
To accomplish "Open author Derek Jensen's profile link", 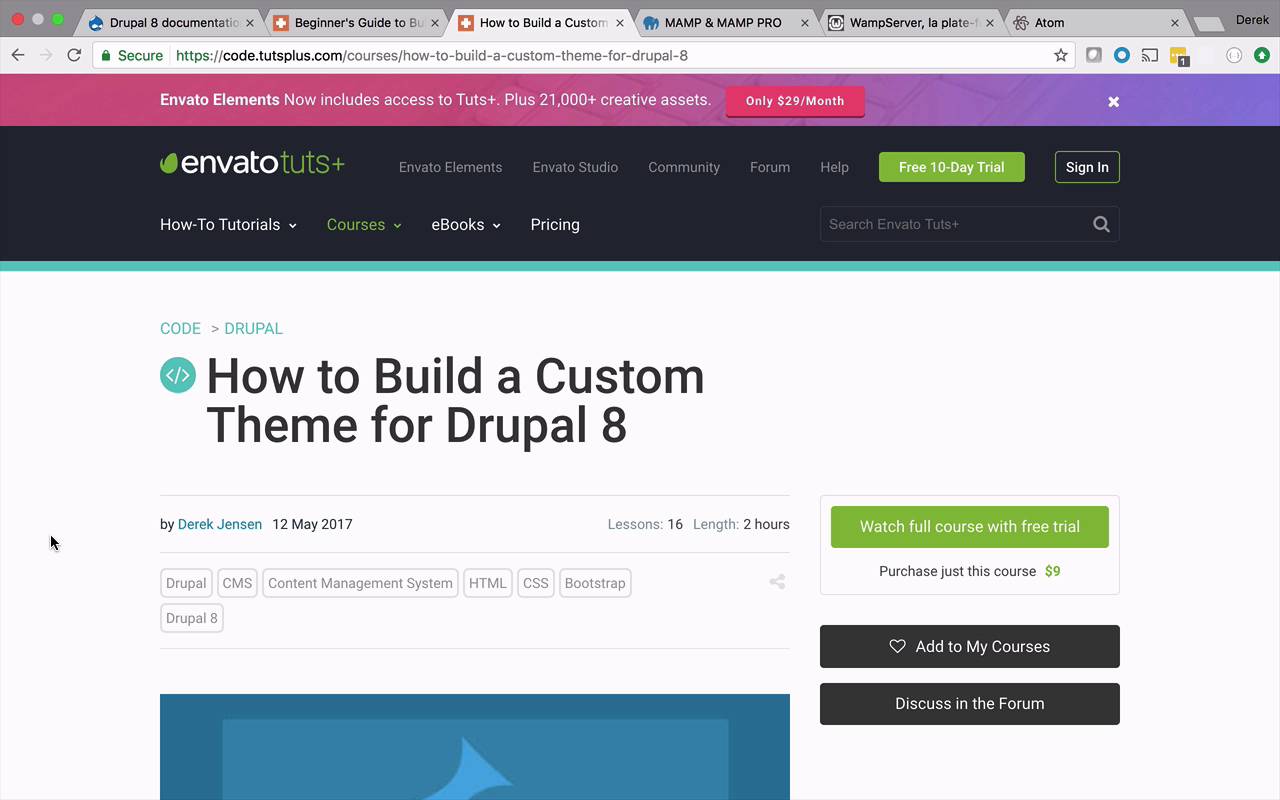I will [220, 524].
